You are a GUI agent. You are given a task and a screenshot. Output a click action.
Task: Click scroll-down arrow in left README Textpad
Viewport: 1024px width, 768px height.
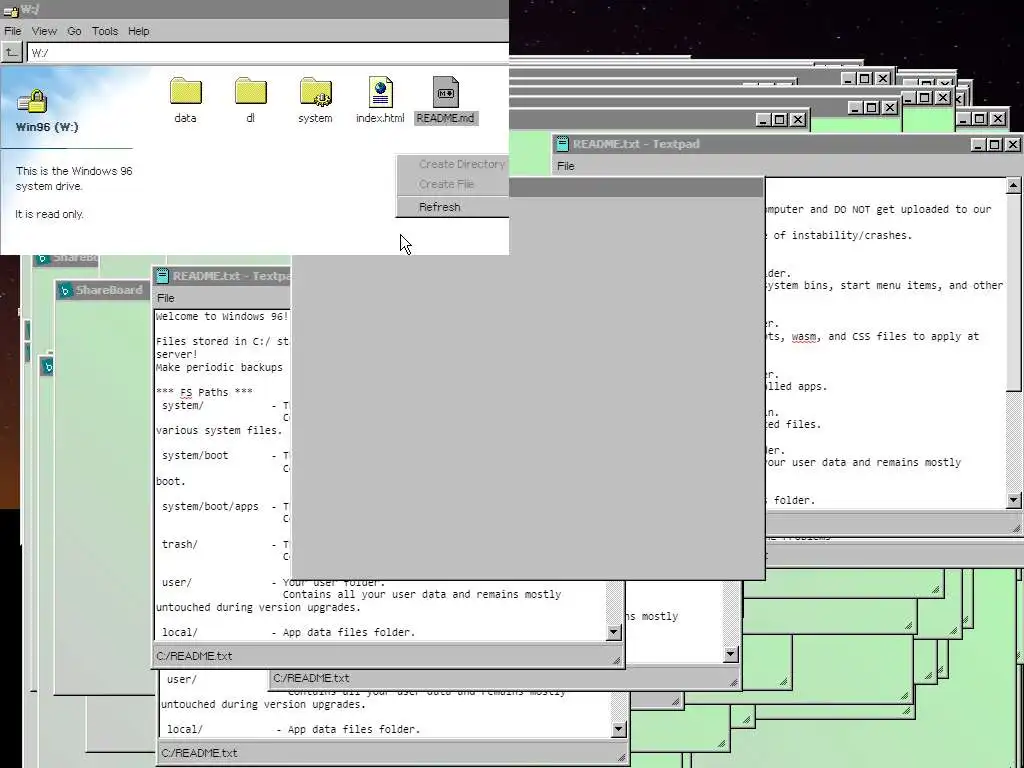click(x=613, y=632)
